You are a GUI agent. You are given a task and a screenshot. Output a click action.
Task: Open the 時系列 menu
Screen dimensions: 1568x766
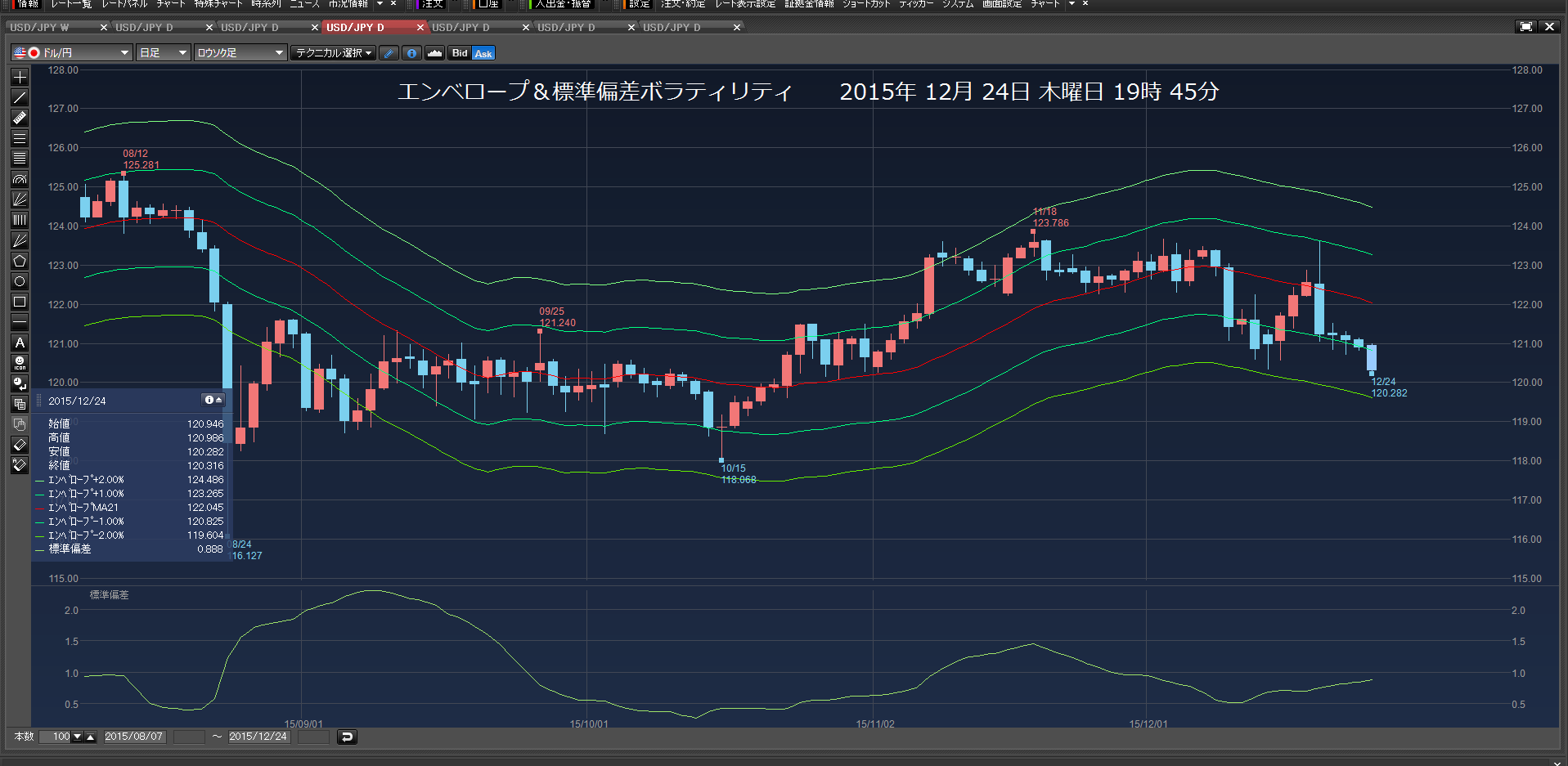pos(266,4)
